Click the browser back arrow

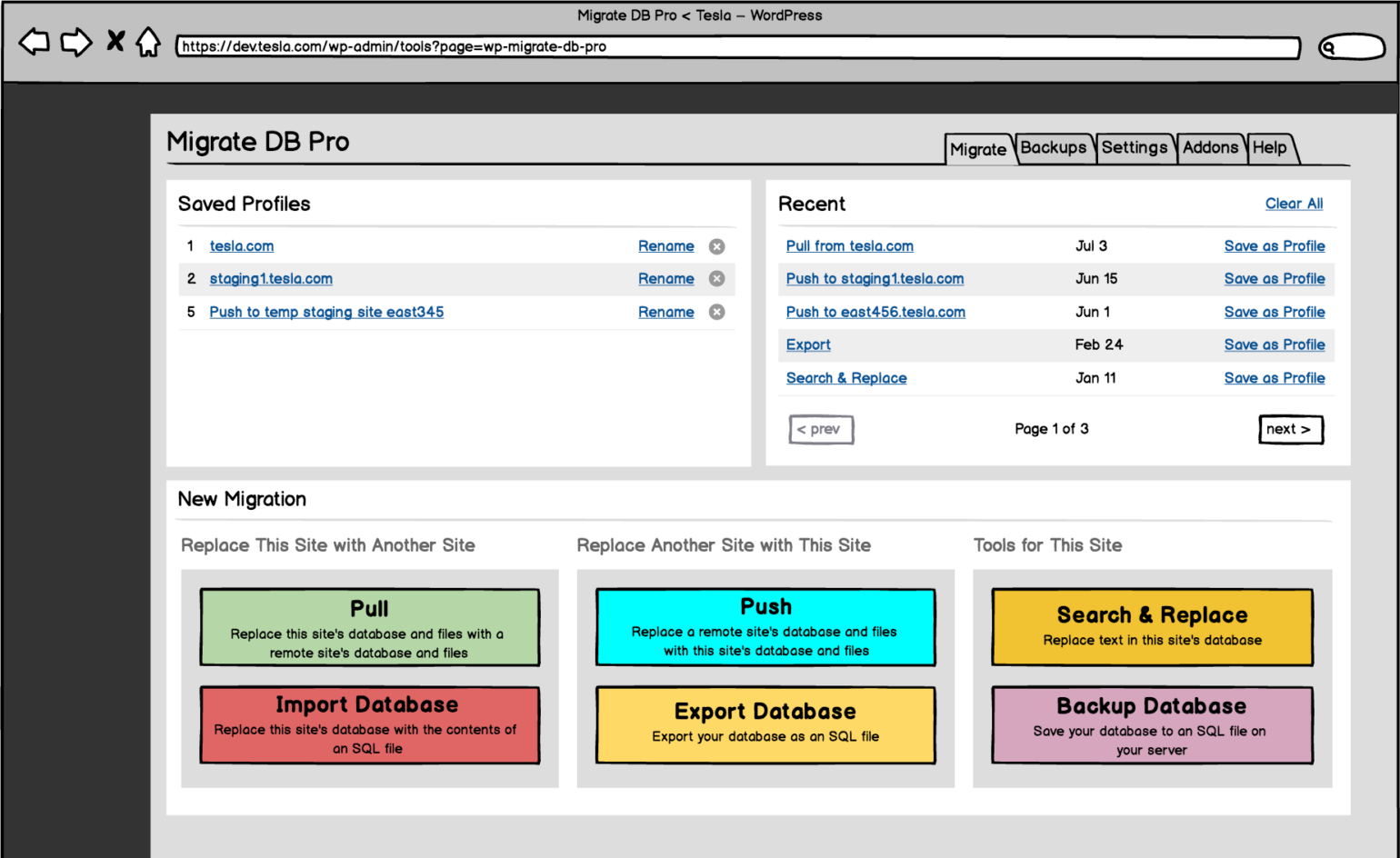(35, 42)
